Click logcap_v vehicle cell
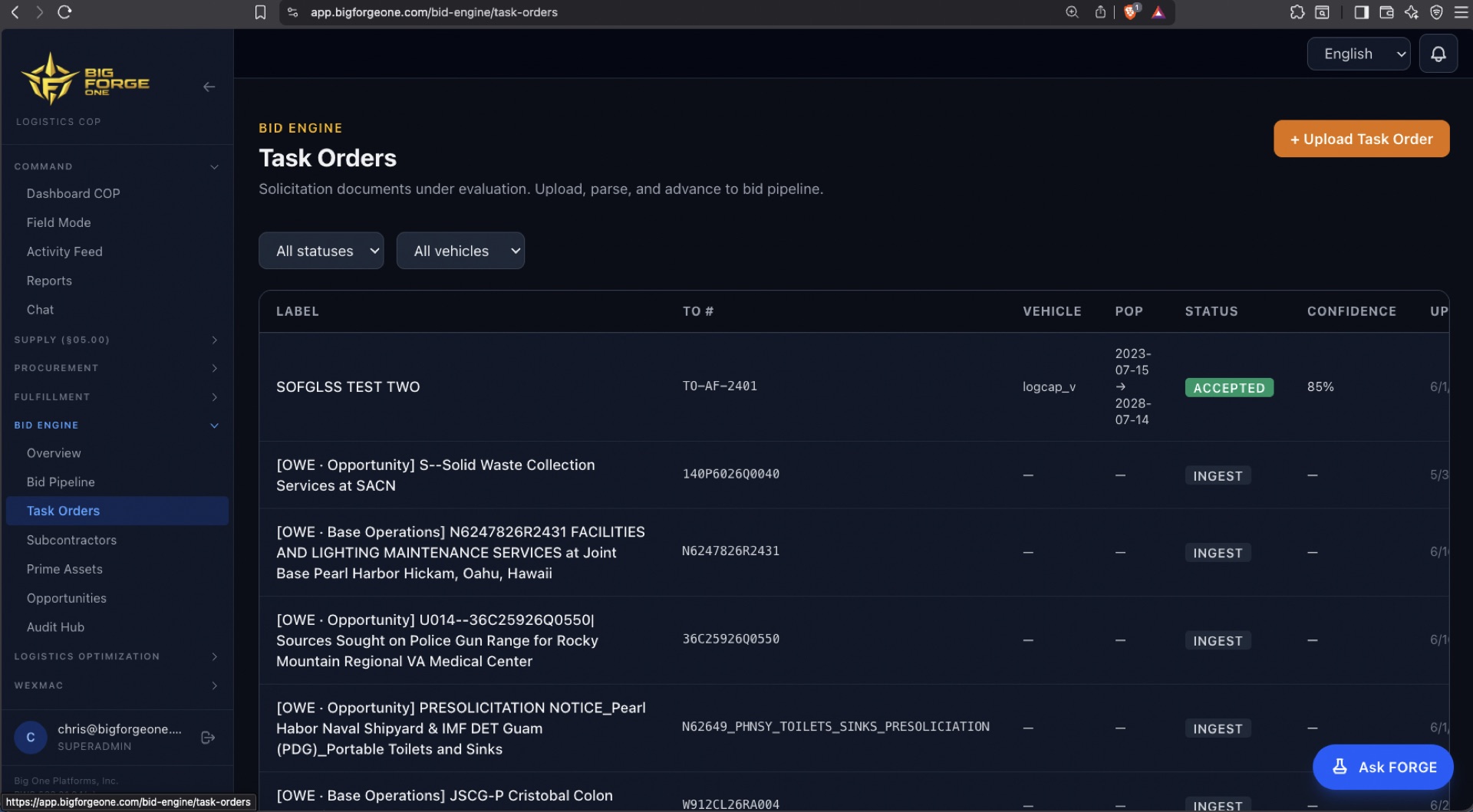The image size is (1473, 812). [x=1049, y=387]
